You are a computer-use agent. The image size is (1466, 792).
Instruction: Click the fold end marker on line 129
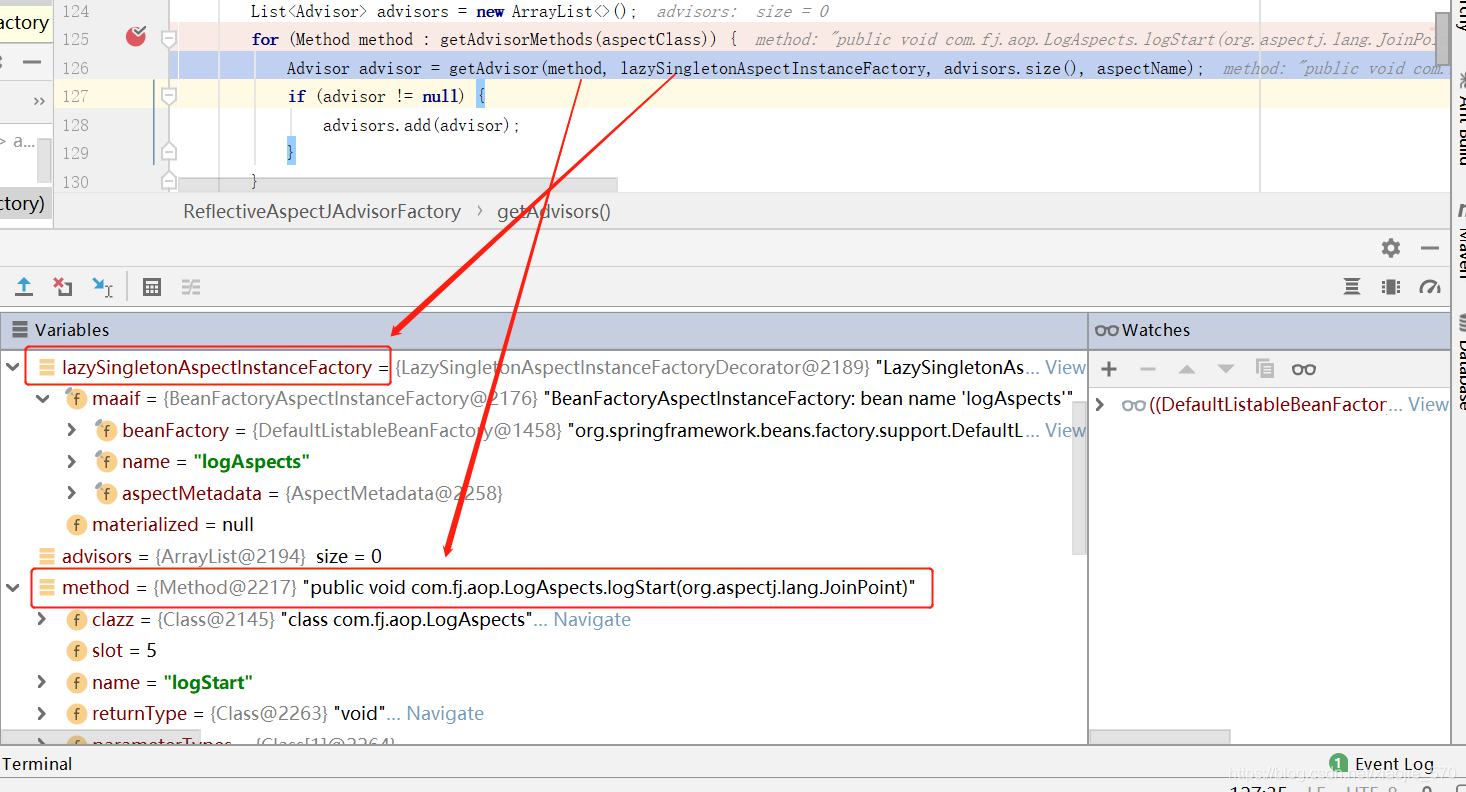coord(168,152)
